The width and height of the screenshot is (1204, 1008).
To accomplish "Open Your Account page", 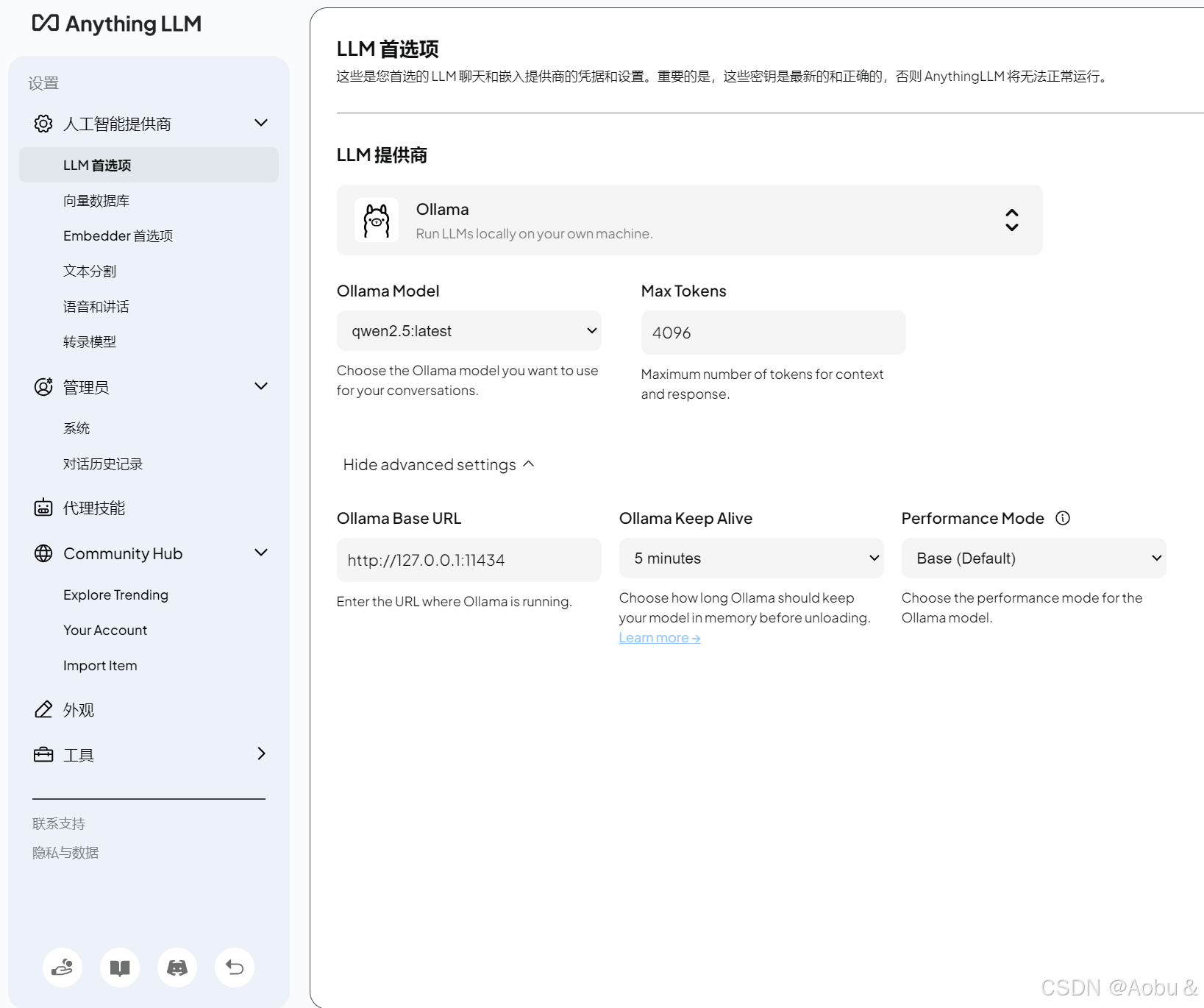I will click(105, 630).
